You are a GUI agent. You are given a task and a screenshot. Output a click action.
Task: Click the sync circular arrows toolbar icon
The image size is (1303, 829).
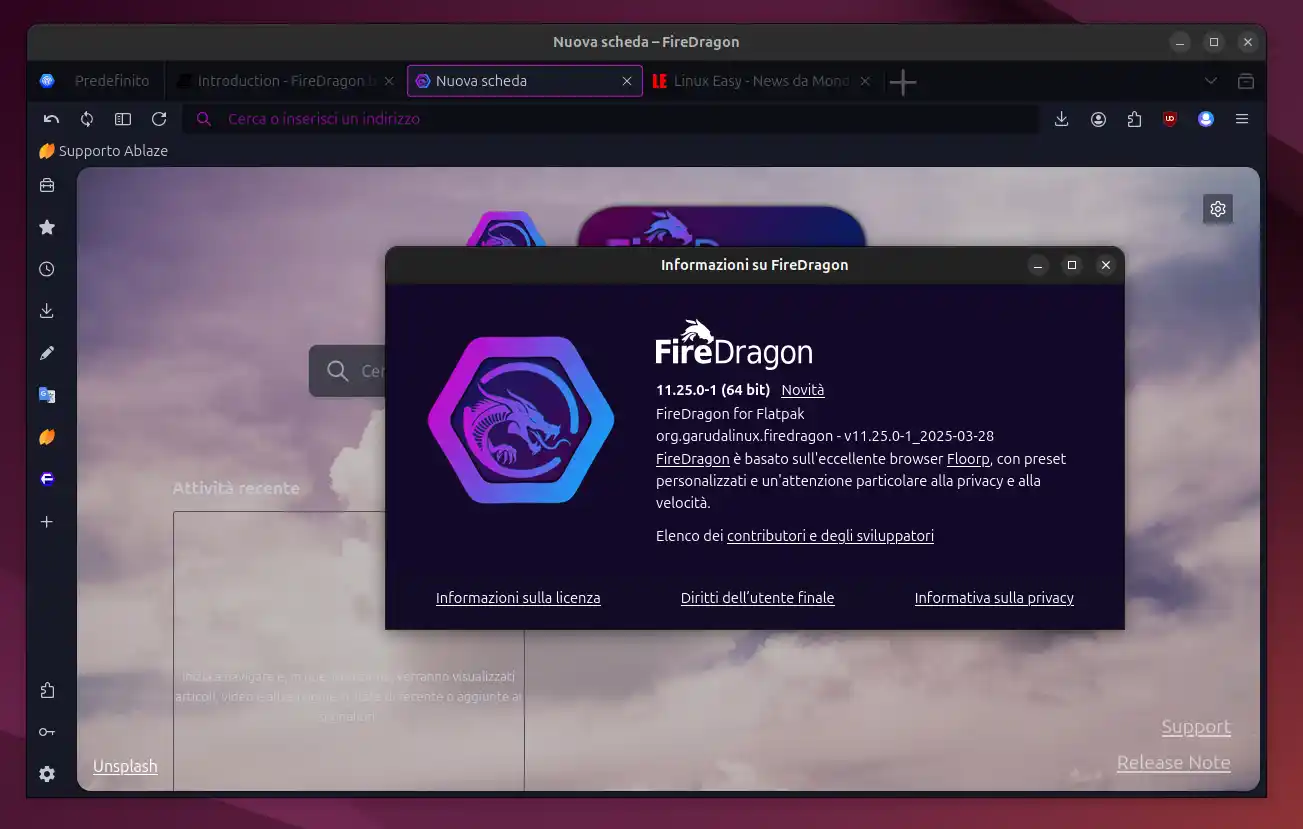pos(87,119)
